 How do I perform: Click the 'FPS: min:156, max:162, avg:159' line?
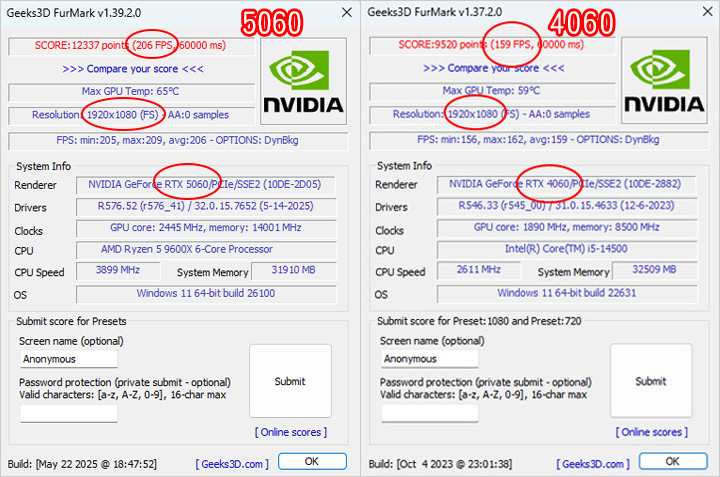[539, 140]
